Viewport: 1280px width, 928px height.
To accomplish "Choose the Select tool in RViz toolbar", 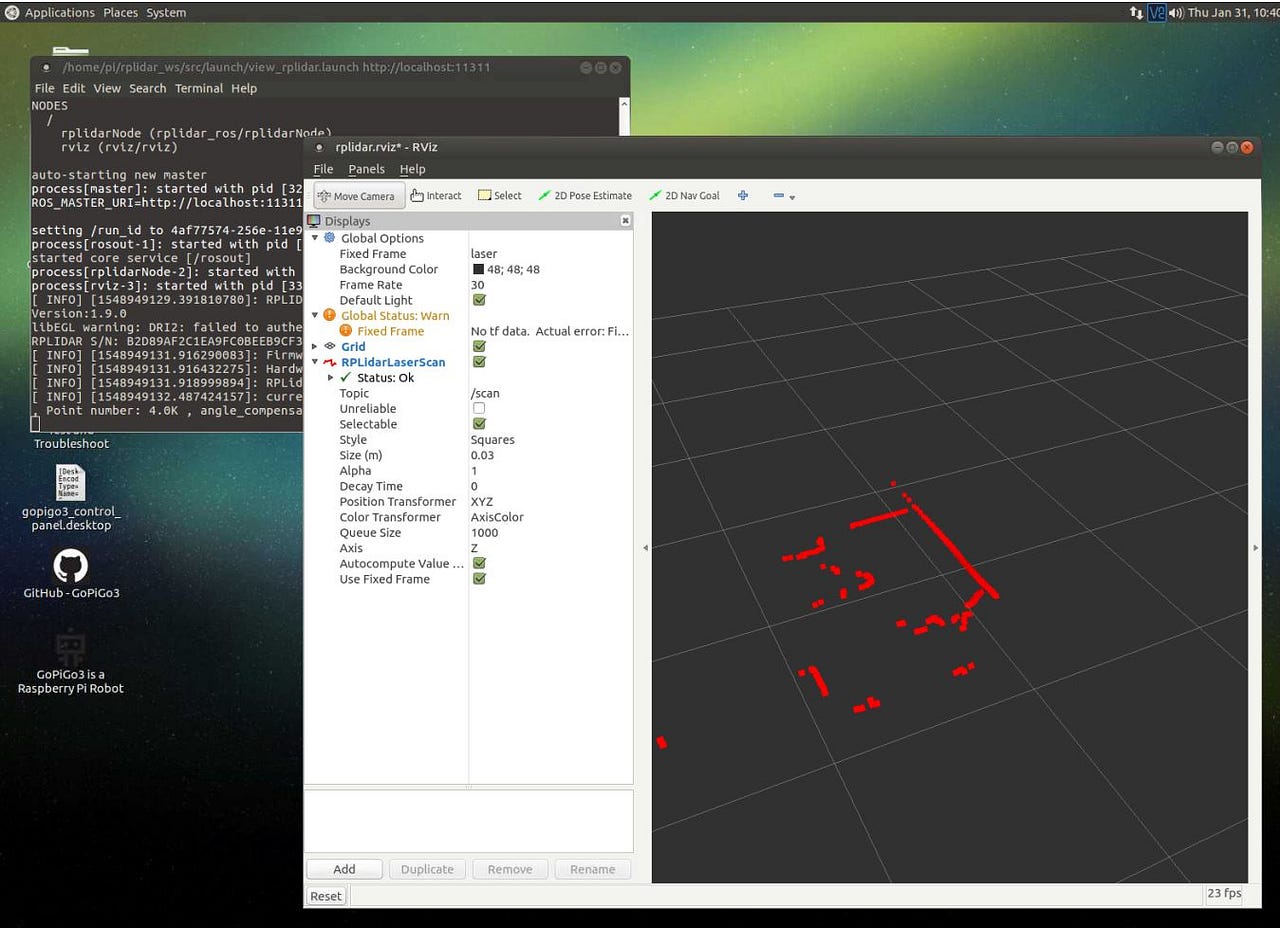I will (499, 195).
